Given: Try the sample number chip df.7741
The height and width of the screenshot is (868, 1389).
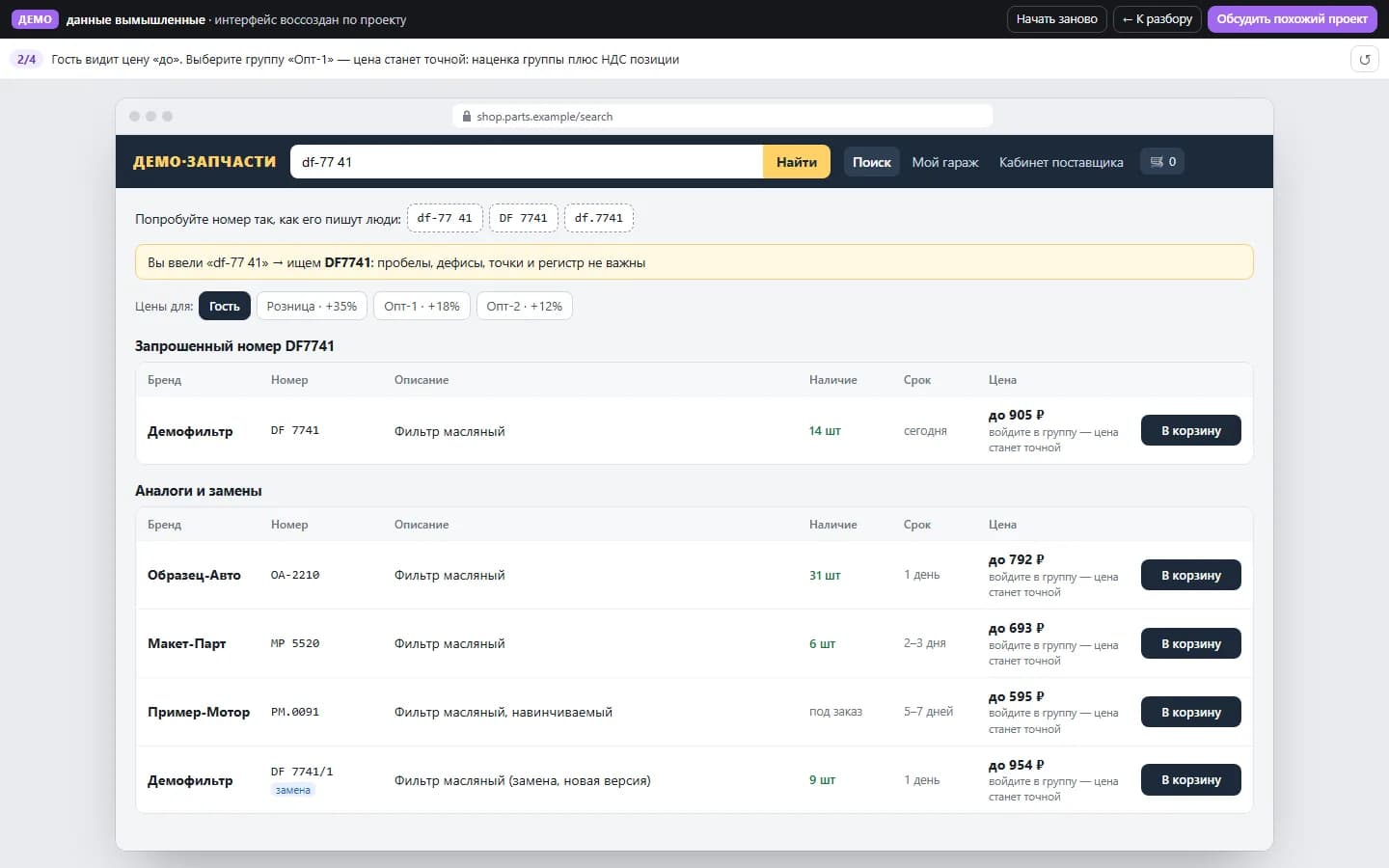Looking at the screenshot, I should [599, 218].
